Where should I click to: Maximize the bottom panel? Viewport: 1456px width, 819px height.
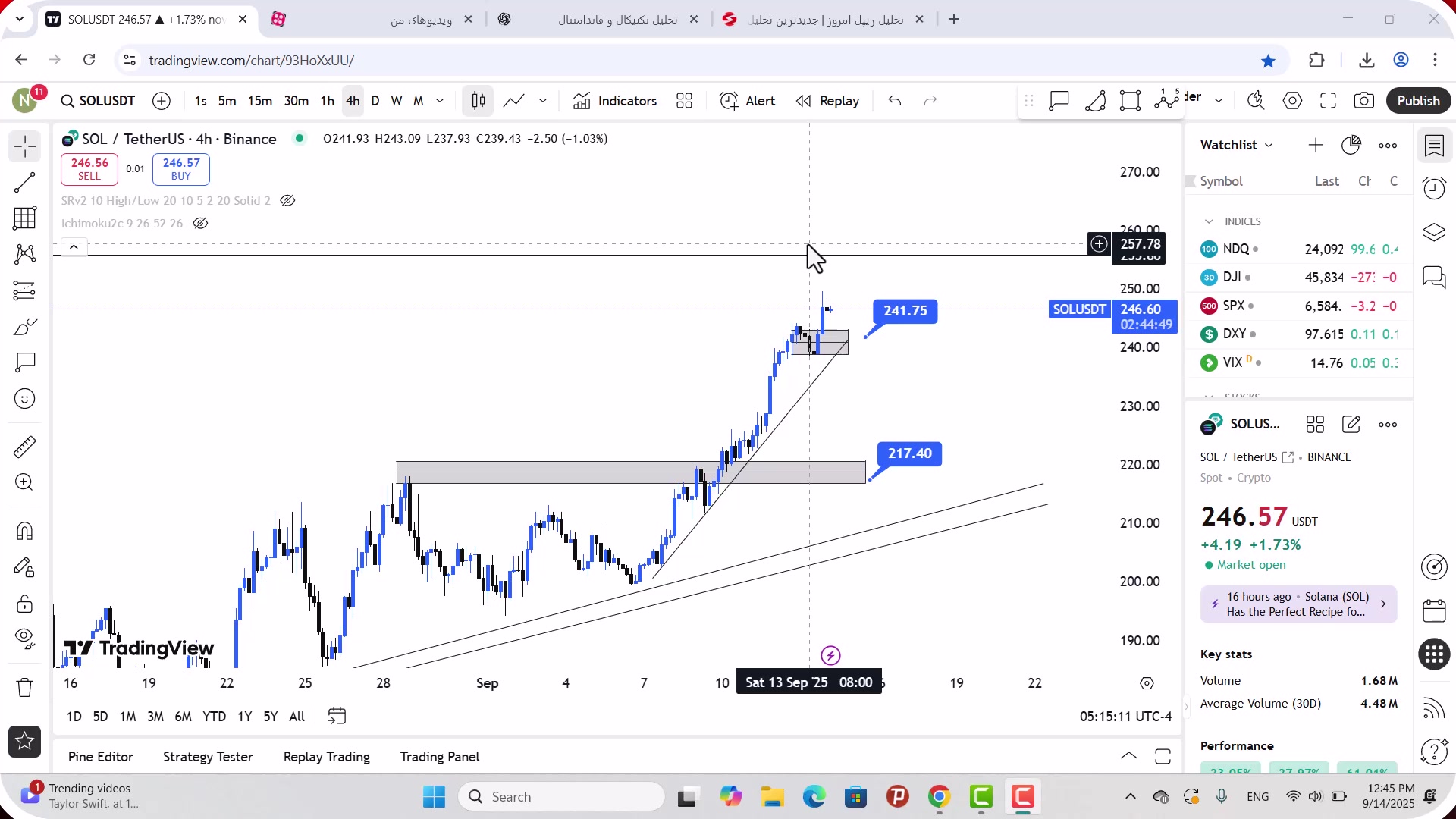[x=1163, y=756]
